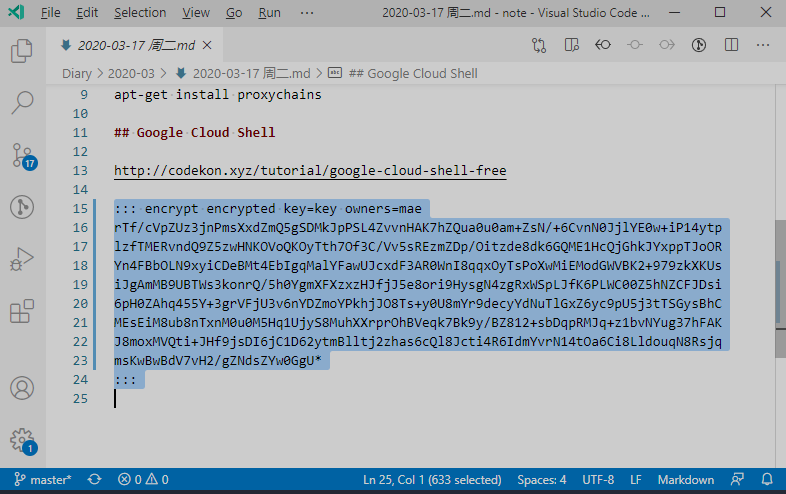Click the feedback icon in status bar
This screenshot has height=494, width=786.
[x=737, y=479]
